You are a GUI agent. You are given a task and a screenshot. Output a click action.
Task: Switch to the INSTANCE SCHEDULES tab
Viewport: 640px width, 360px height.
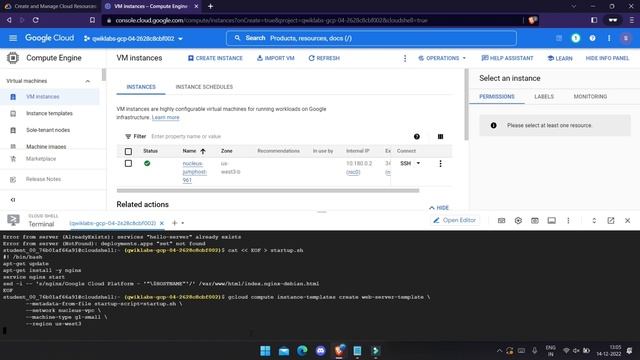[x=204, y=87]
